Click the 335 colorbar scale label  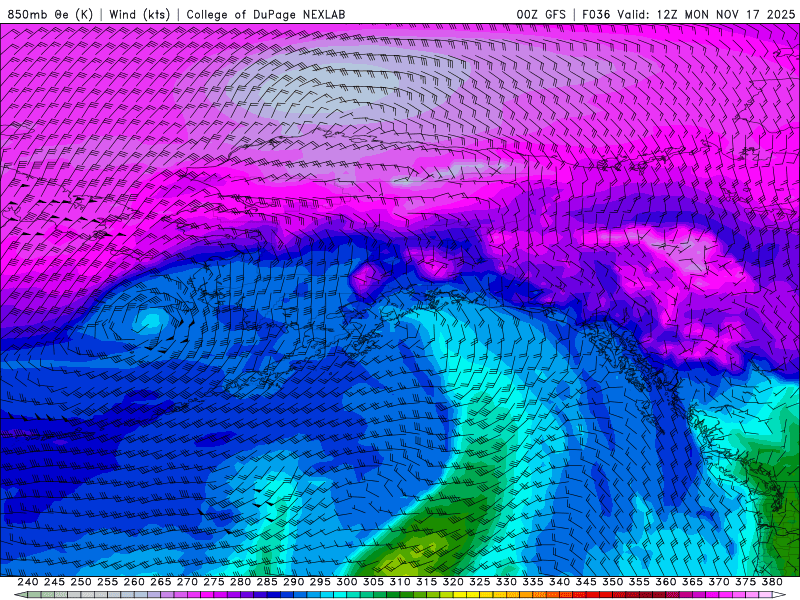[533, 582]
